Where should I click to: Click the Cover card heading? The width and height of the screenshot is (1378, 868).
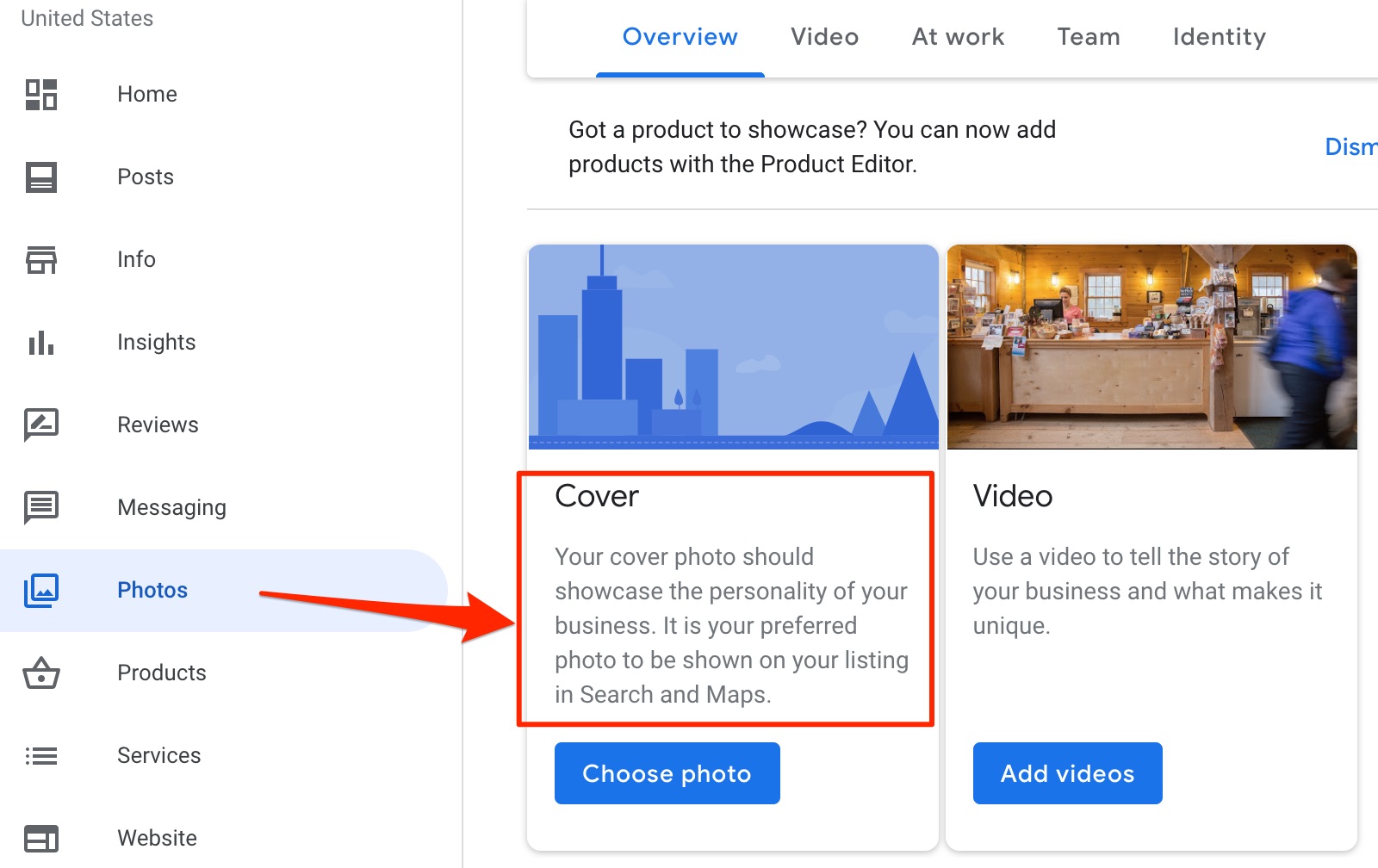pyautogui.click(x=597, y=496)
